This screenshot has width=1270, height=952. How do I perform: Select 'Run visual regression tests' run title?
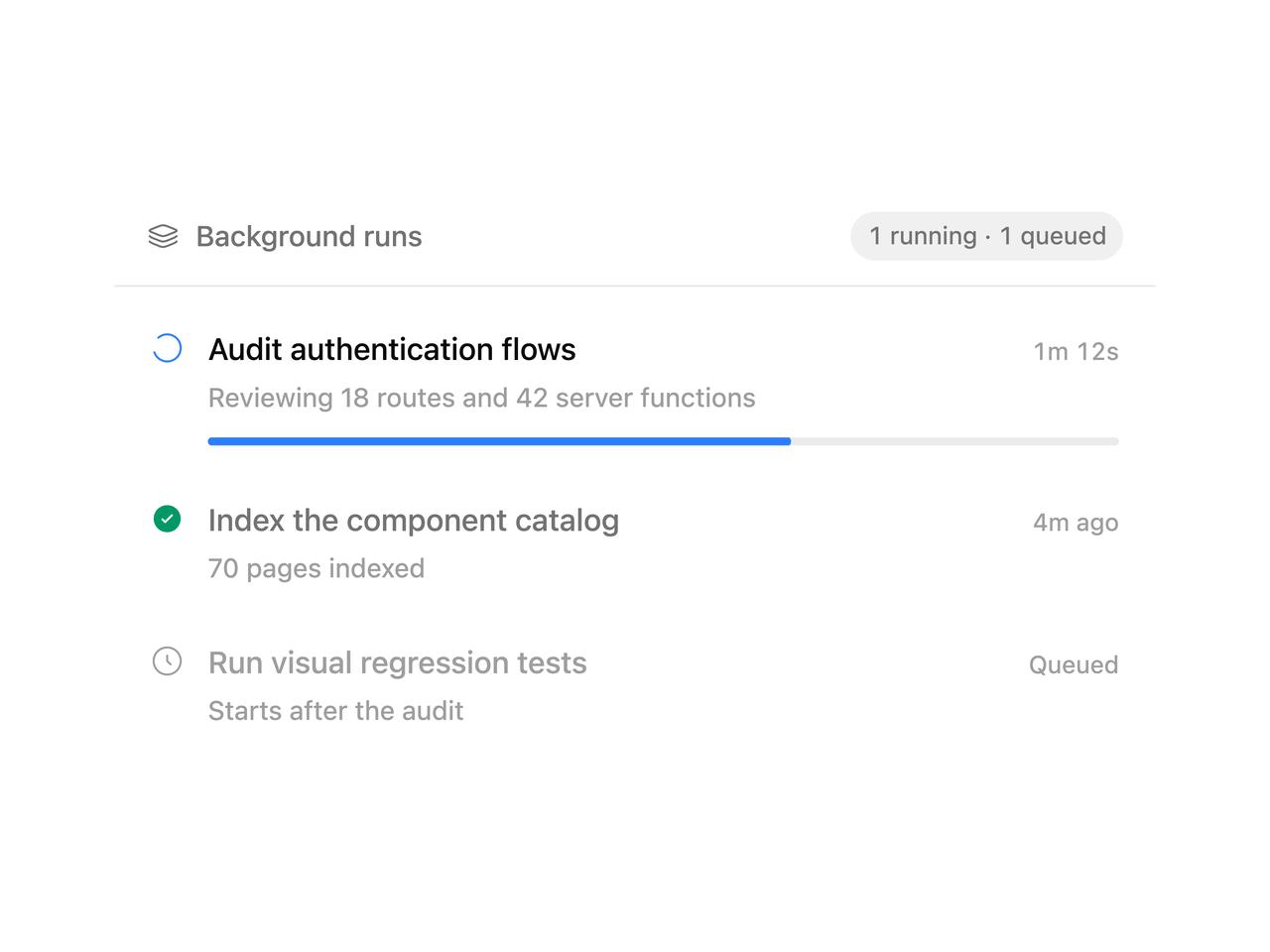(x=397, y=662)
